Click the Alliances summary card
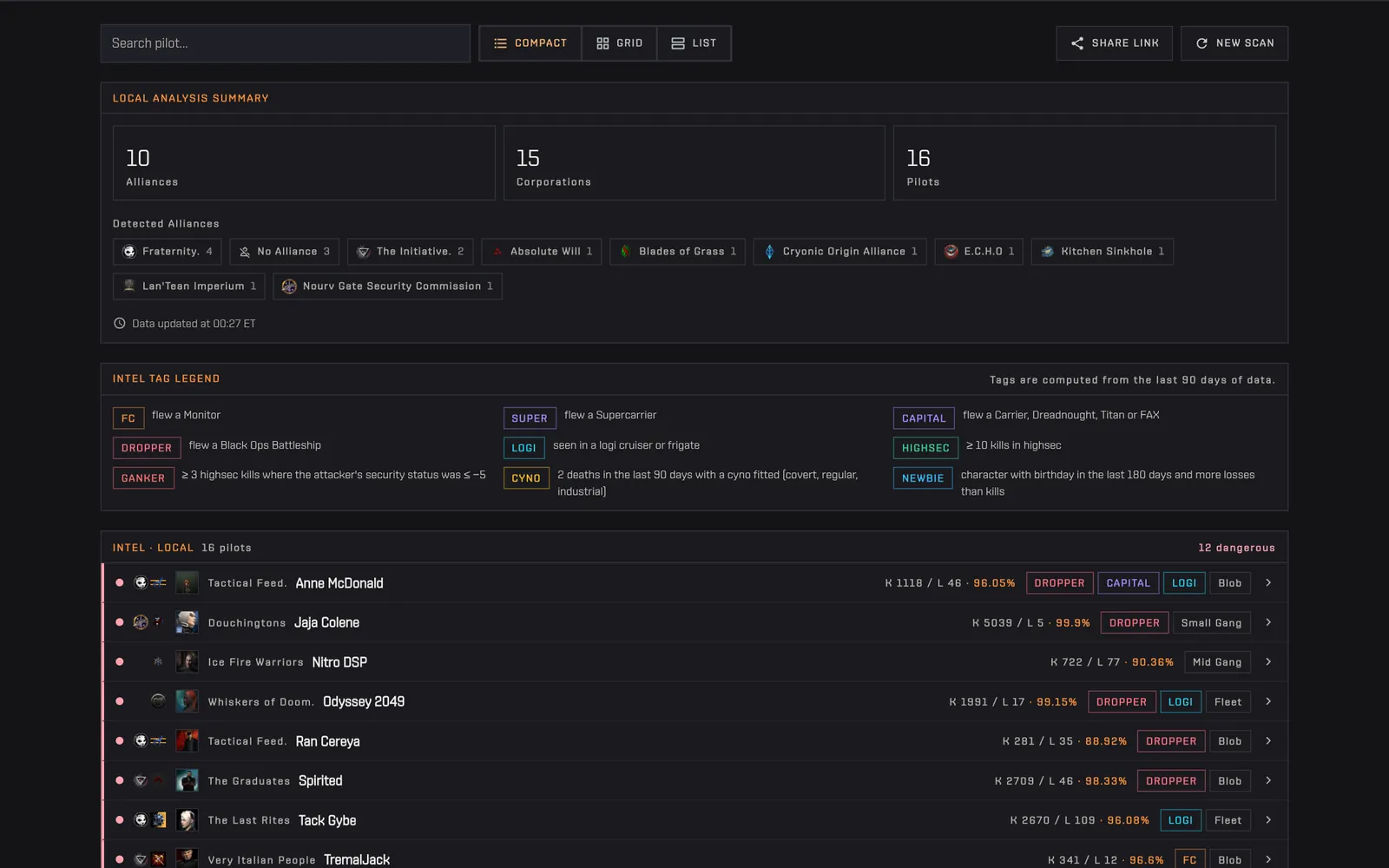 coord(304,163)
